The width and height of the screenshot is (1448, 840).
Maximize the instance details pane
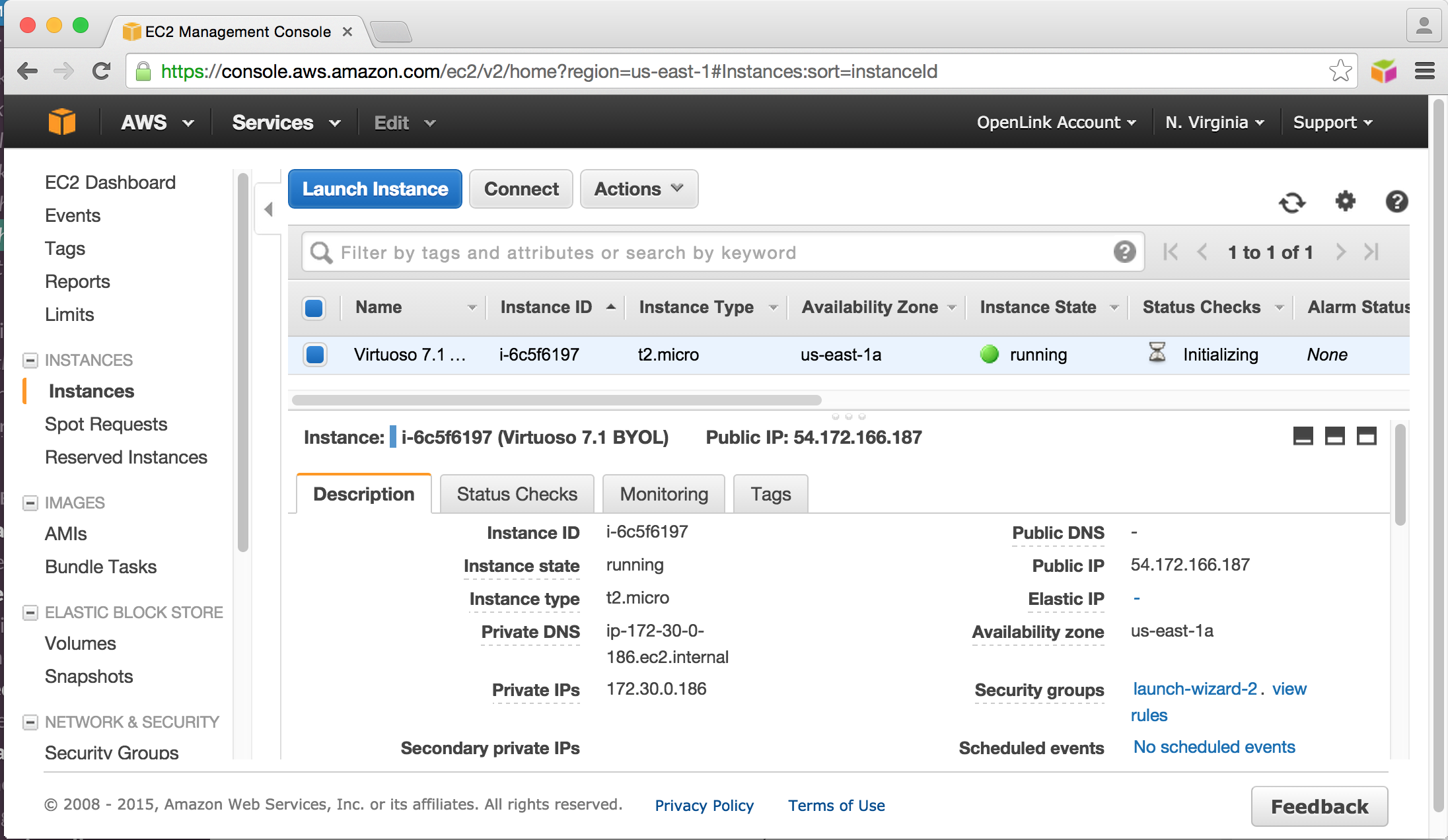point(1366,437)
